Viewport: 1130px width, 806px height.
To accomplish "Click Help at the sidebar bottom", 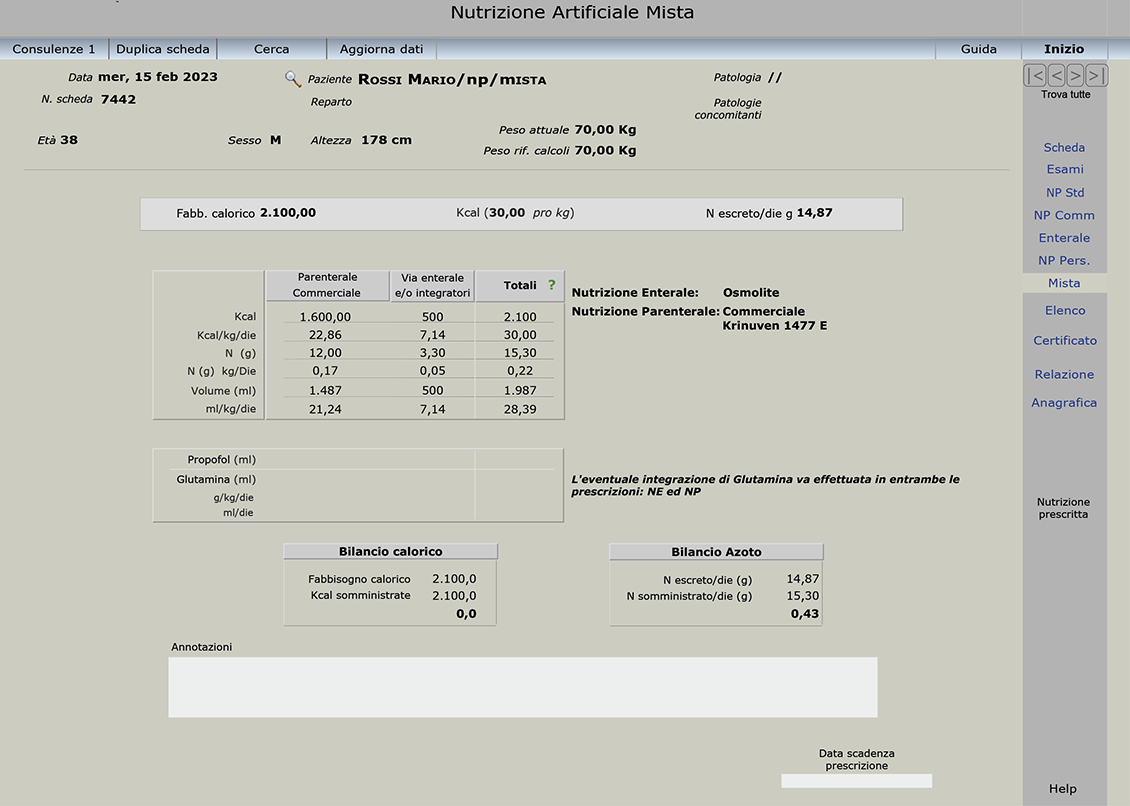I will pyautogui.click(x=1063, y=789).
